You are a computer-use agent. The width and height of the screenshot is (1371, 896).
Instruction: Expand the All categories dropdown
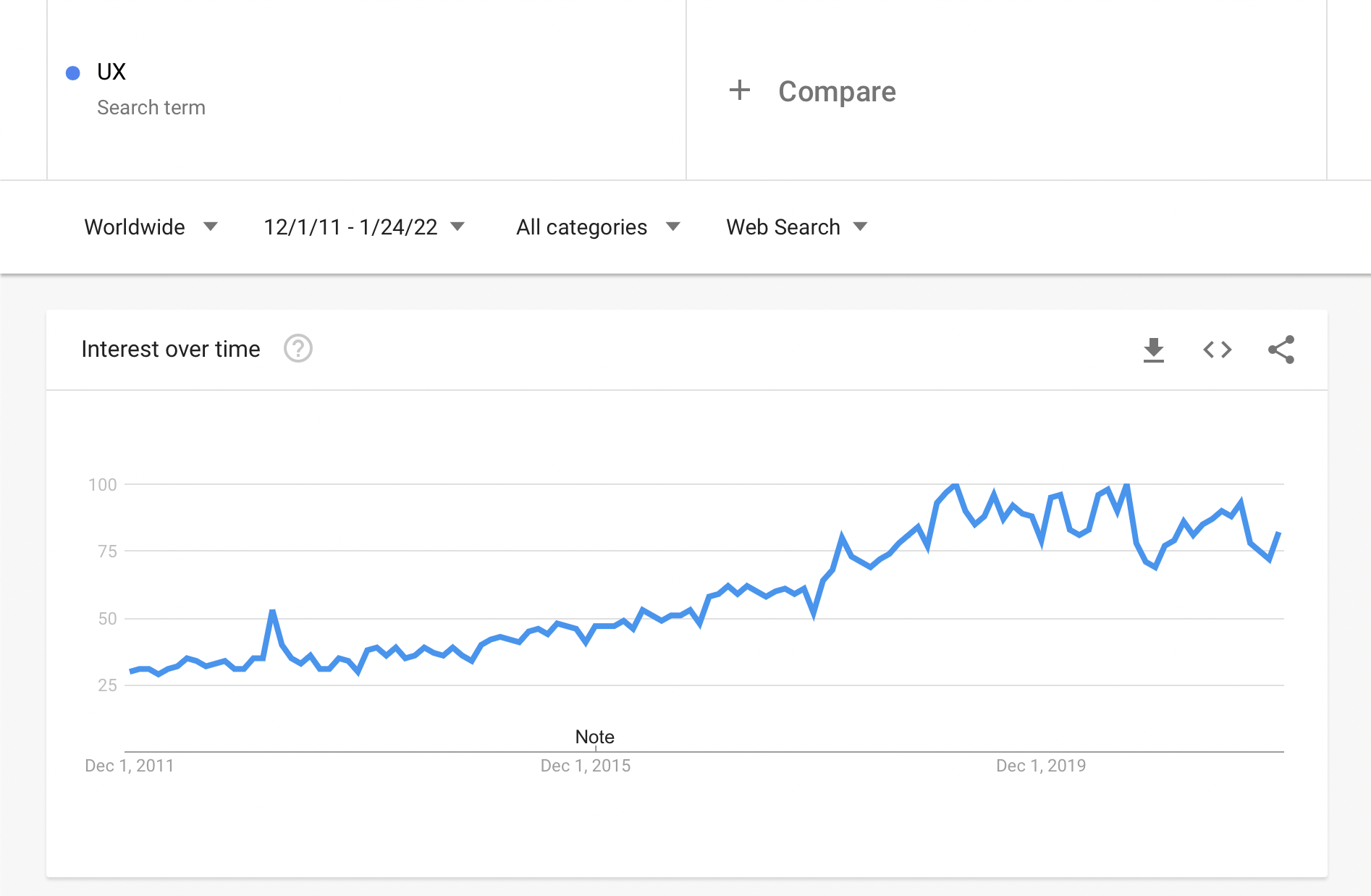598,227
